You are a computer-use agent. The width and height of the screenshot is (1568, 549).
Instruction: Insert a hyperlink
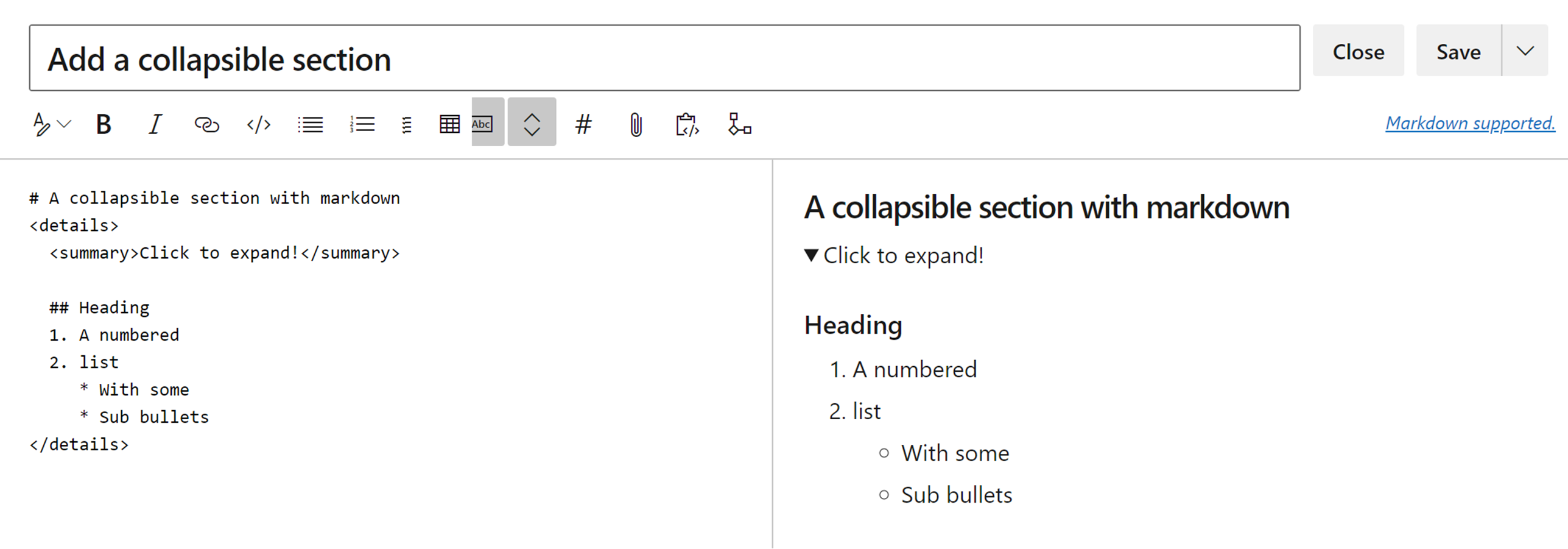[x=206, y=124]
